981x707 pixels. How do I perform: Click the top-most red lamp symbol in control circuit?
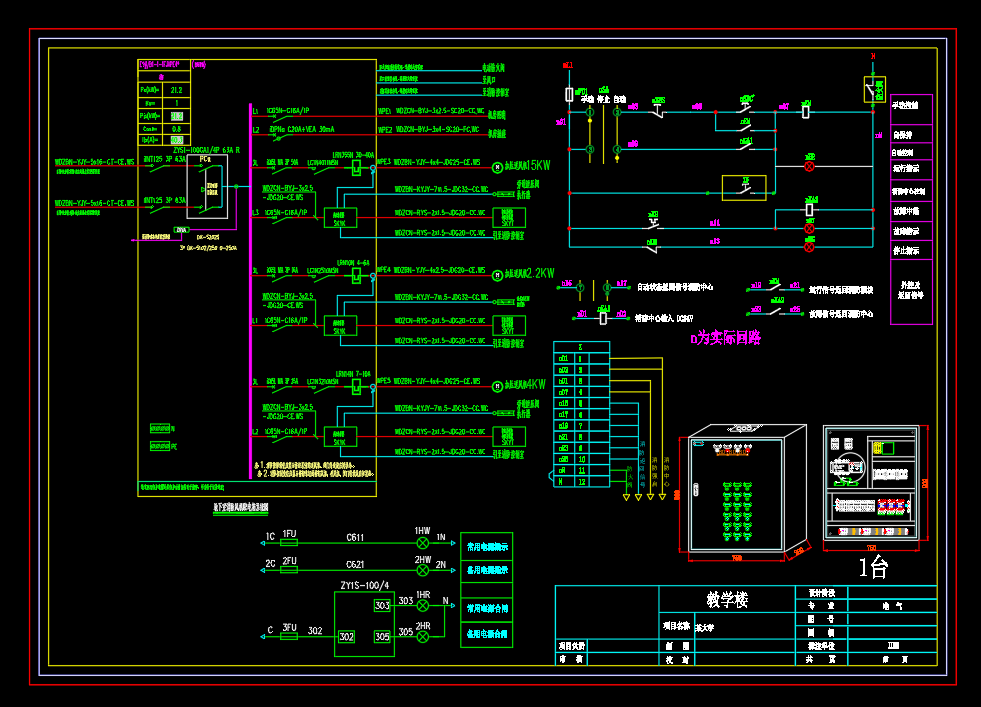tap(810, 166)
